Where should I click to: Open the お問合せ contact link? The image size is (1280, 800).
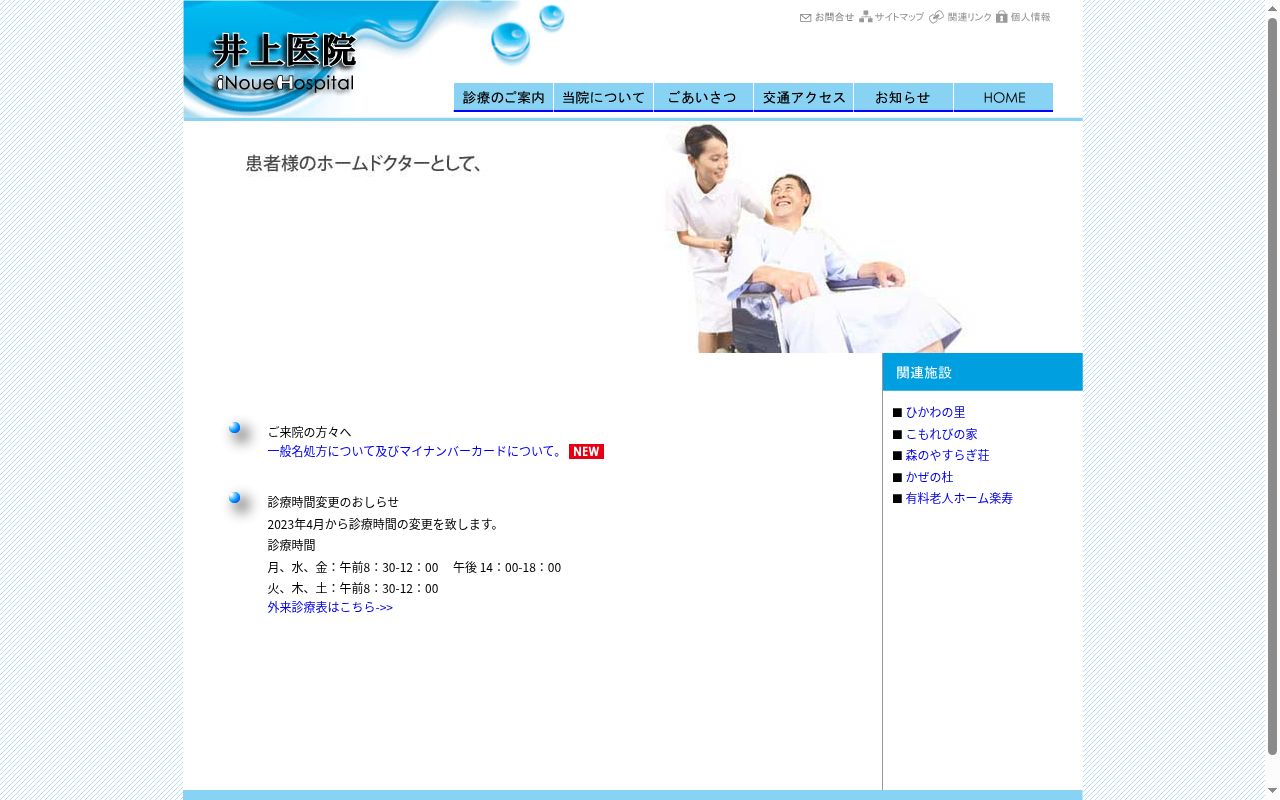[834, 17]
